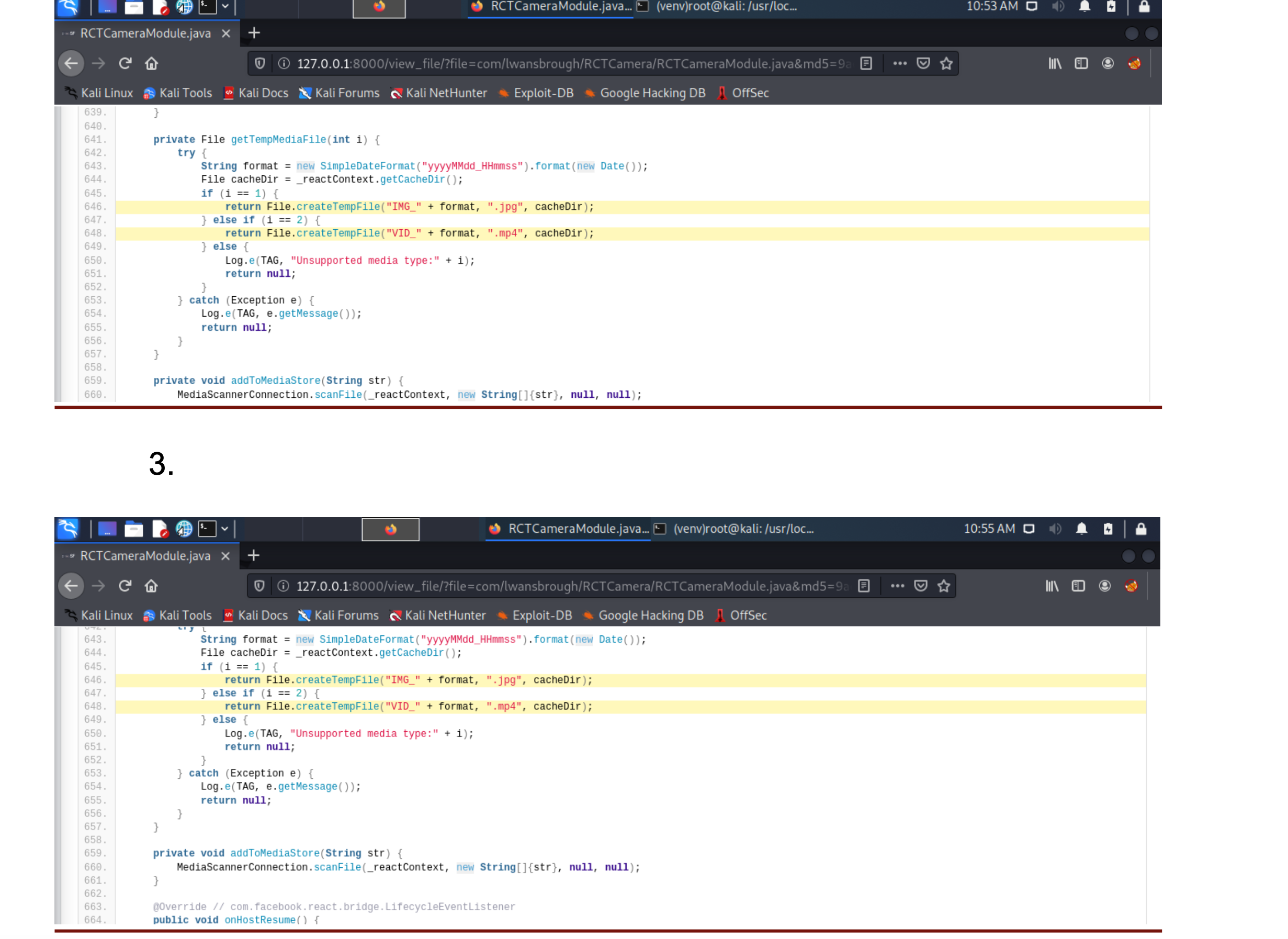This screenshot has width=1288, height=939.
Task: Expand the taskbar launcher chevron
Action: [x=226, y=7]
